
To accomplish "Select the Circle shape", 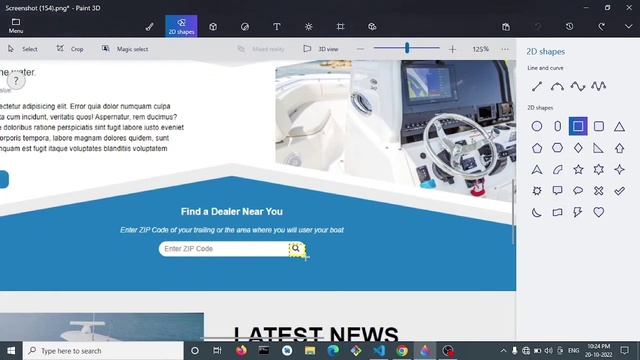I will [x=537, y=126].
